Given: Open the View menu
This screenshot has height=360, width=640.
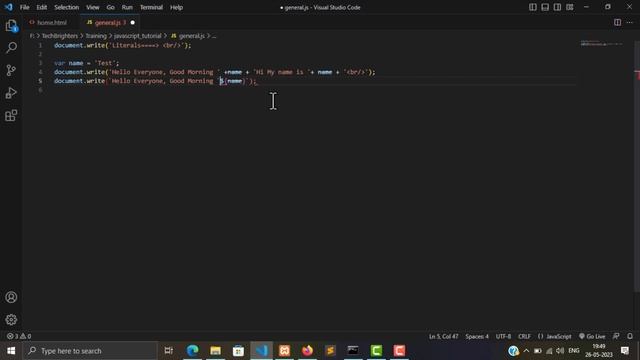Looking at the screenshot, I should pos(93,7).
